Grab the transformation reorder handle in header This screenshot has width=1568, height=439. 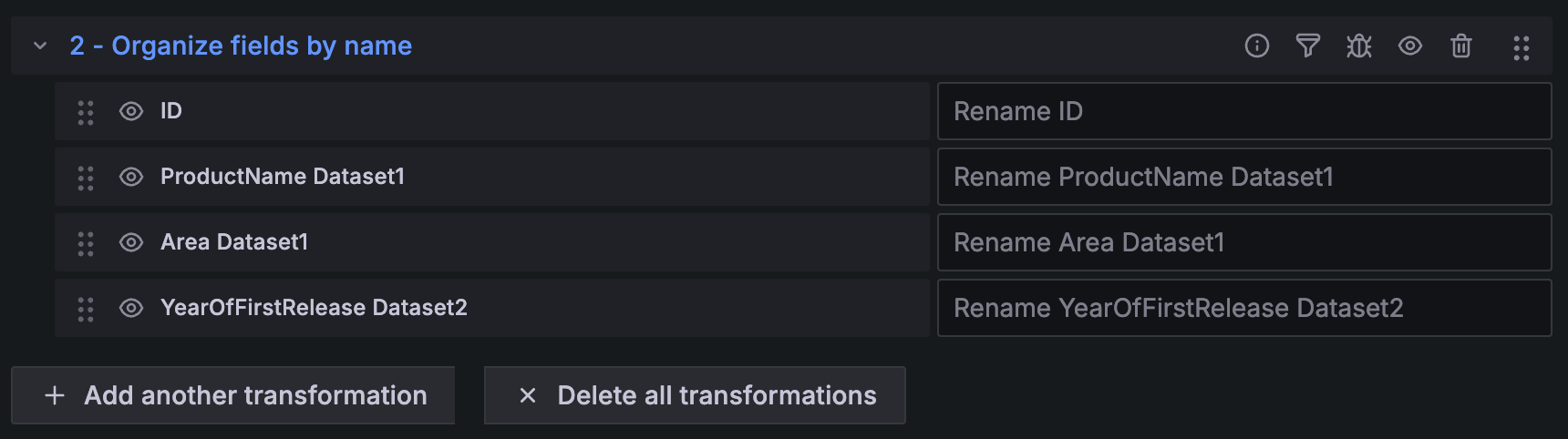point(1521,47)
